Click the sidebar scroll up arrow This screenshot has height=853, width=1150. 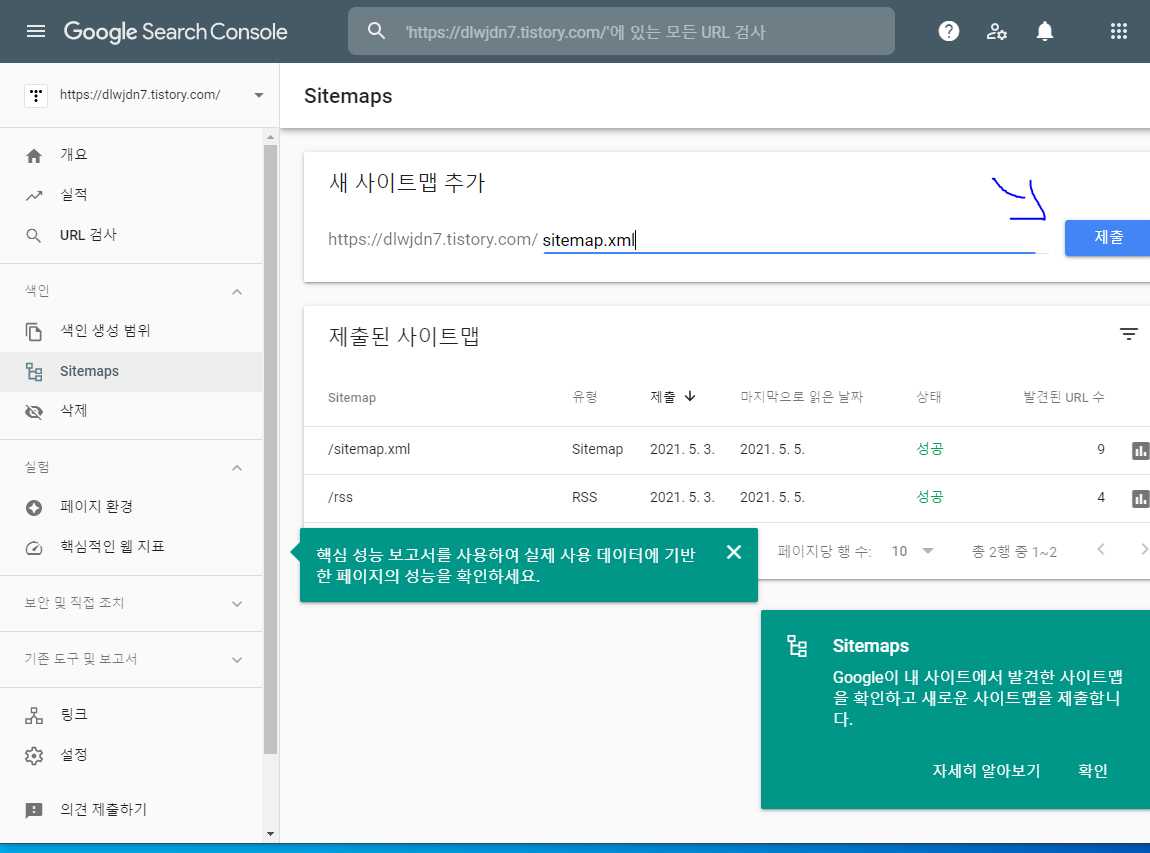[x=270, y=137]
